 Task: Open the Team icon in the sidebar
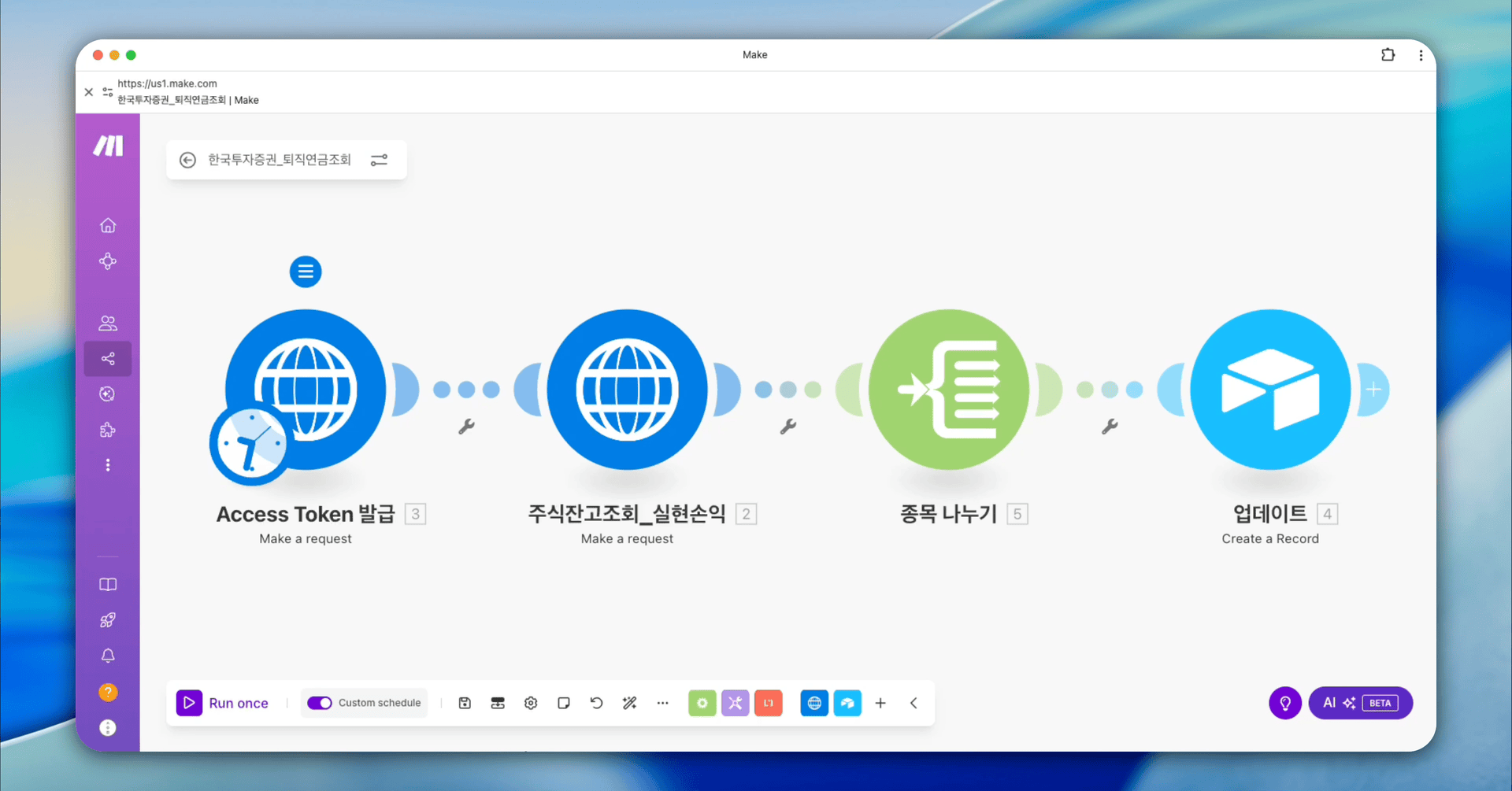[108, 323]
